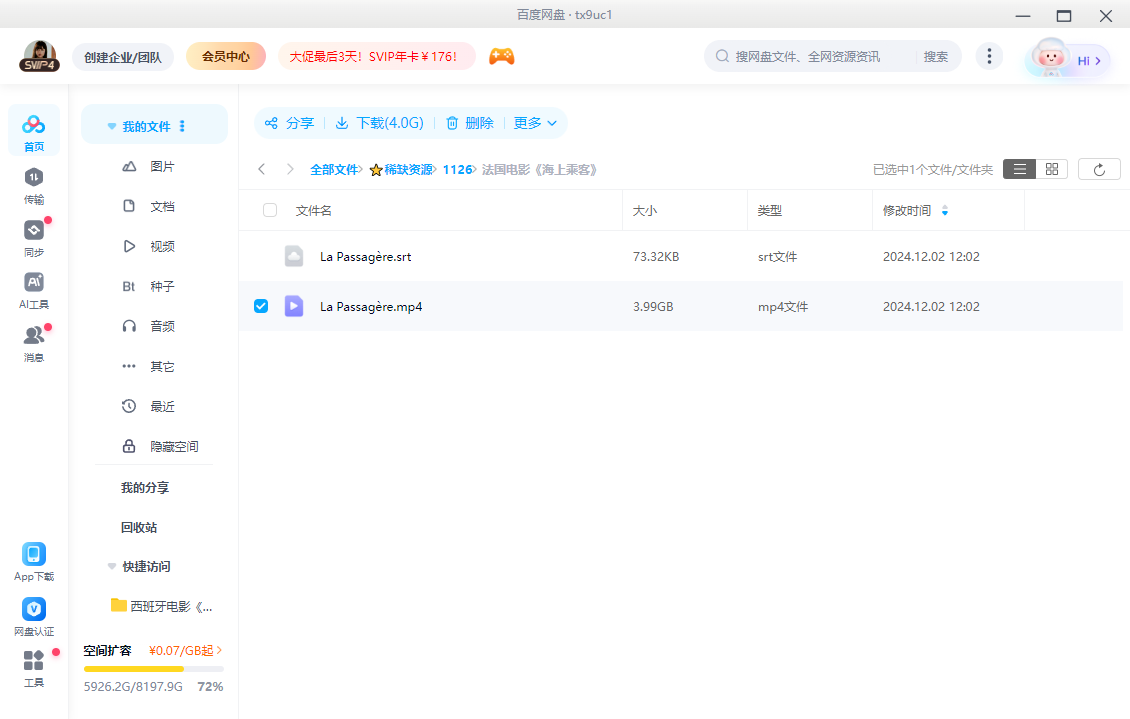Select 视频 category in left panel
Screen dimensions: 1130x719
click(161, 246)
